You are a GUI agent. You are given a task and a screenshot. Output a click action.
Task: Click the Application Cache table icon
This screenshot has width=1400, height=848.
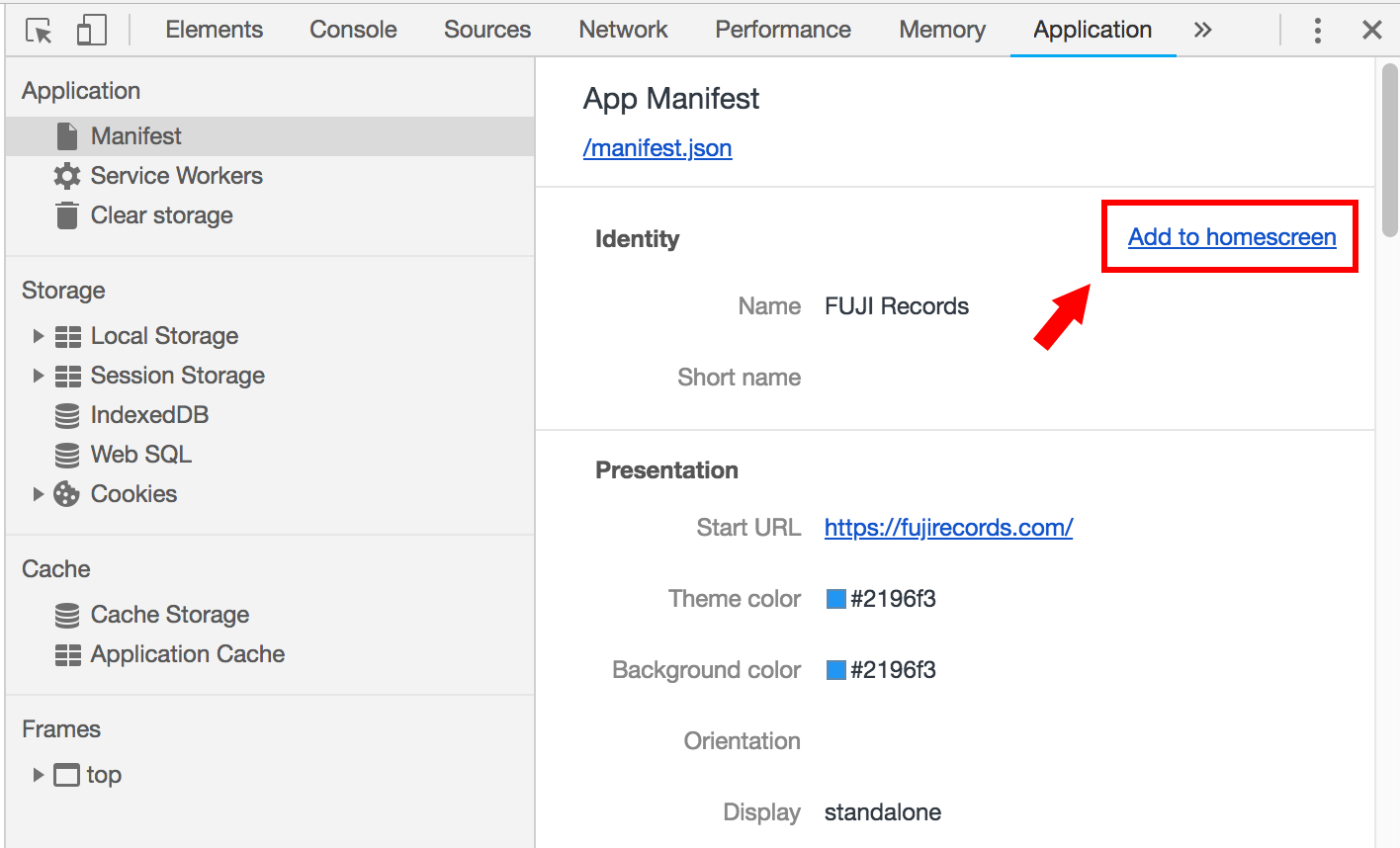coord(68,655)
